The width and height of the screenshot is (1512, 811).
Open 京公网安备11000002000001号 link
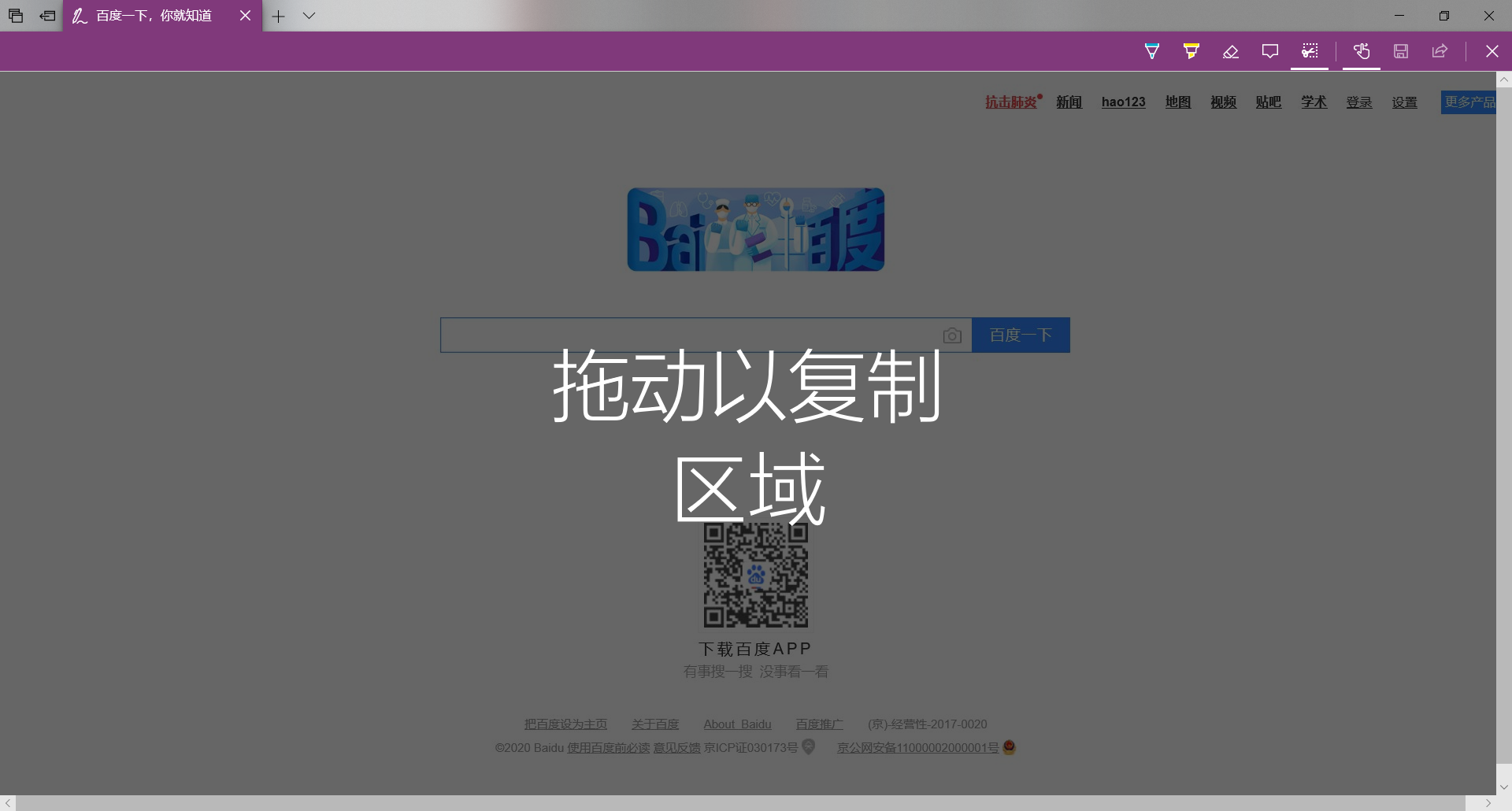point(917,748)
